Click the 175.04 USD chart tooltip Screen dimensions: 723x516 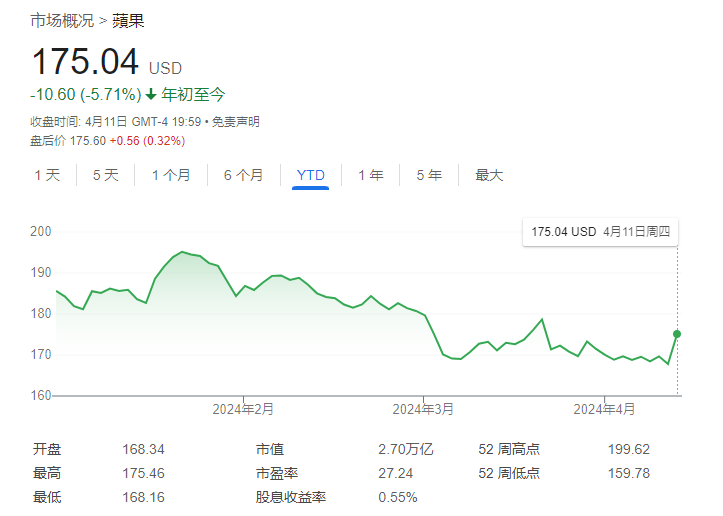602,231
